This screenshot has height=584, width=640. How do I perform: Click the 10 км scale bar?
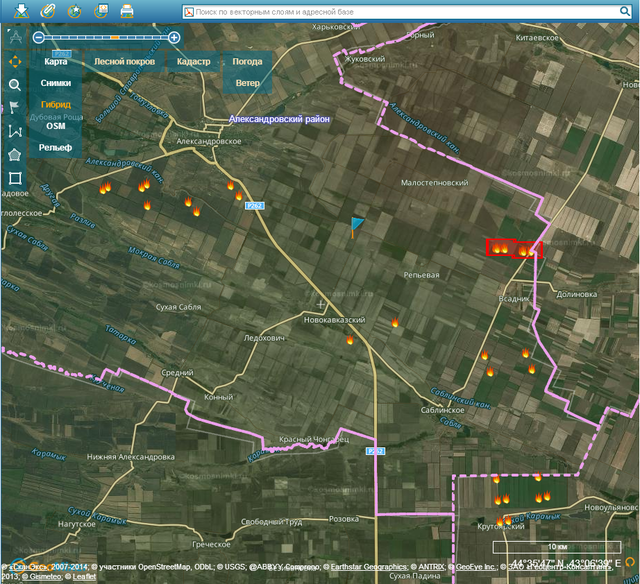557,547
